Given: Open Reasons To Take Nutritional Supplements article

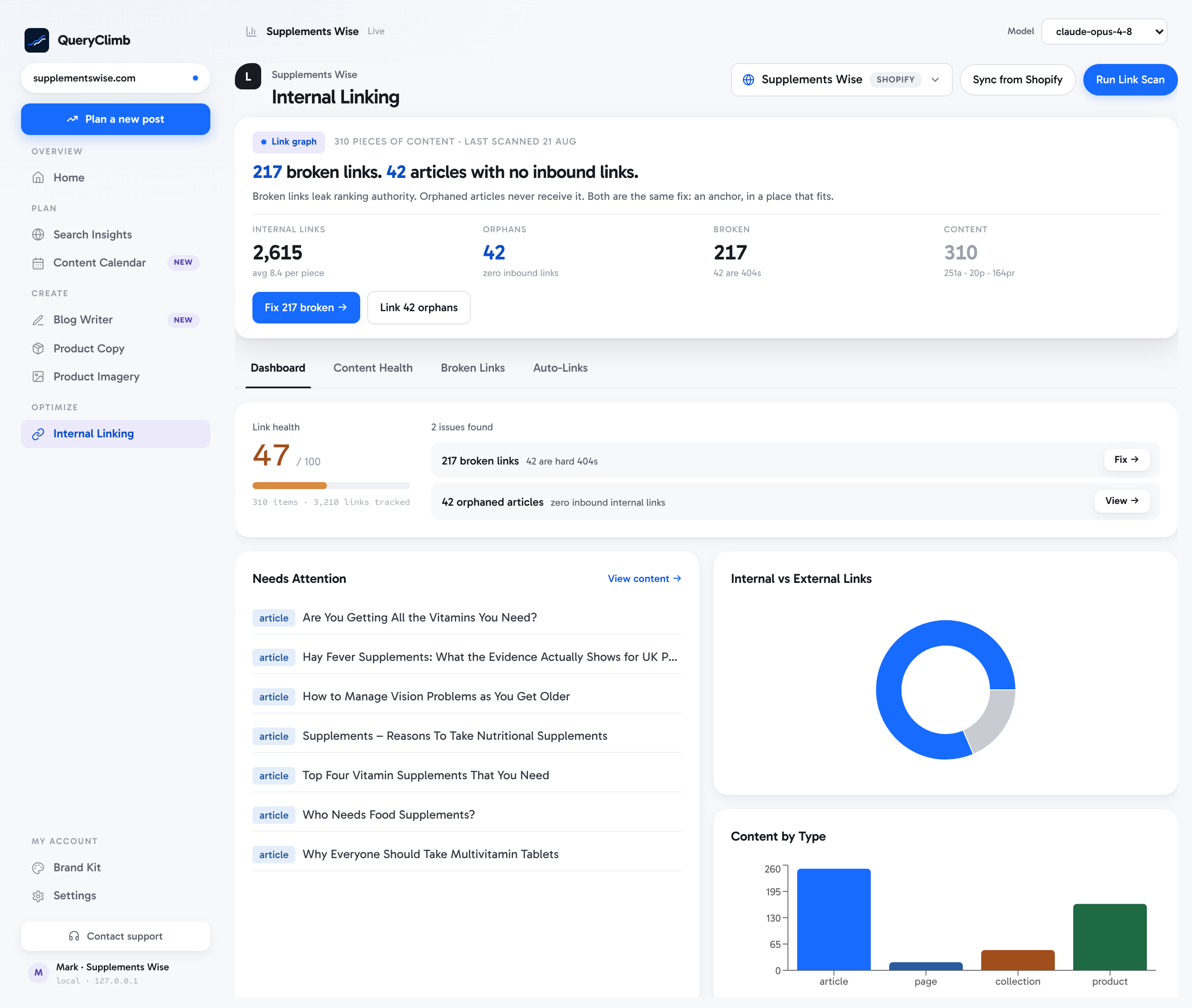Looking at the screenshot, I should coord(467,736).
